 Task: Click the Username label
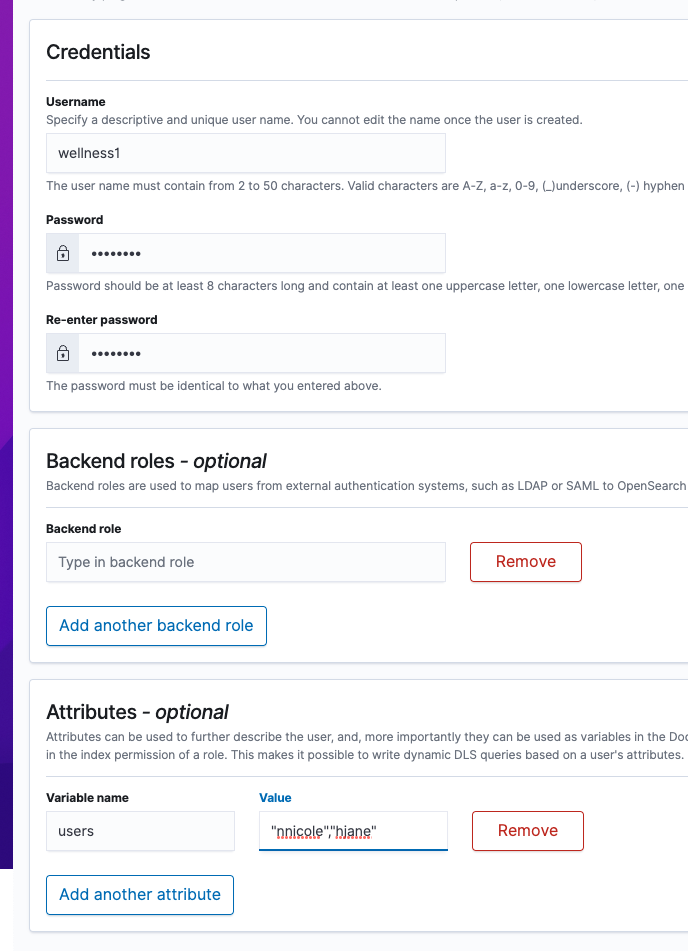click(x=76, y=102)
